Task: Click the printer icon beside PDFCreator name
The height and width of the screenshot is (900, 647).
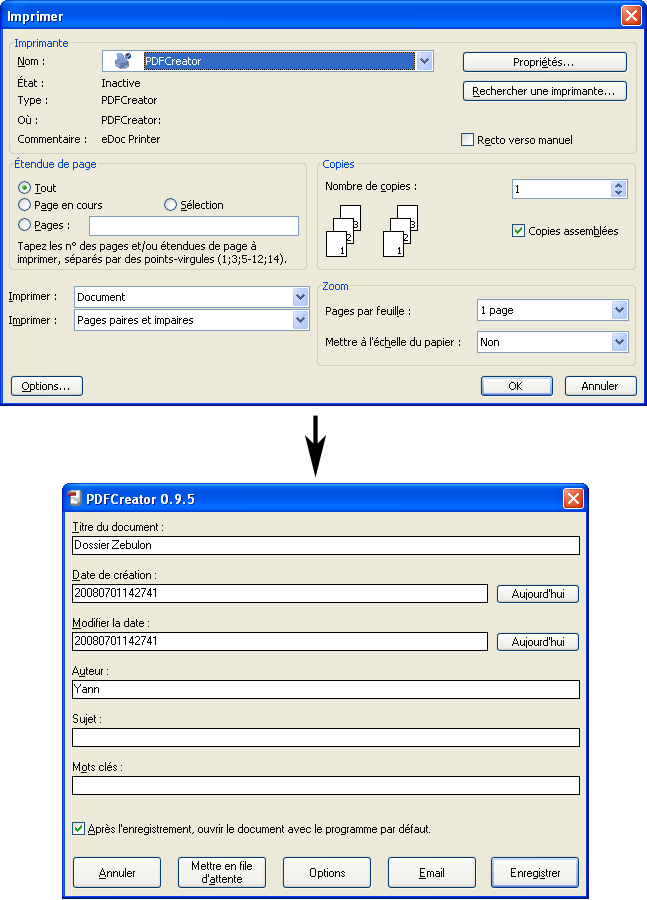Action: click(123, 60)
